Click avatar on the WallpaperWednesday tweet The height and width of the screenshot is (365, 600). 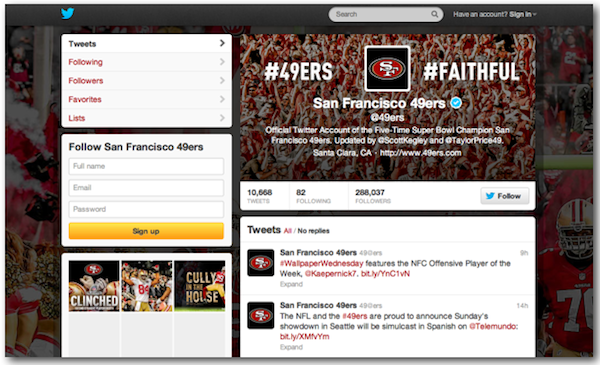pyautogui.click(x=261, y=263)
